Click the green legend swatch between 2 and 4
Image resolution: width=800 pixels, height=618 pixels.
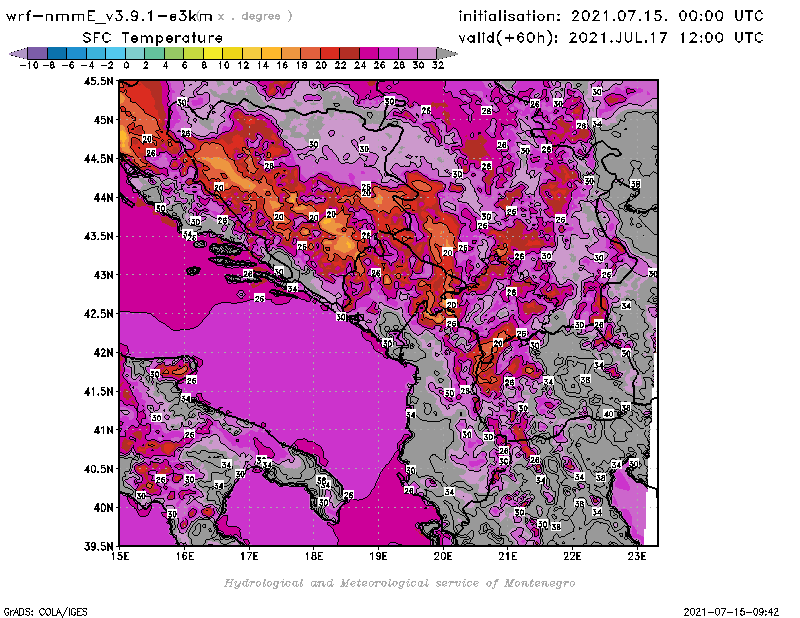click(154, 53)
